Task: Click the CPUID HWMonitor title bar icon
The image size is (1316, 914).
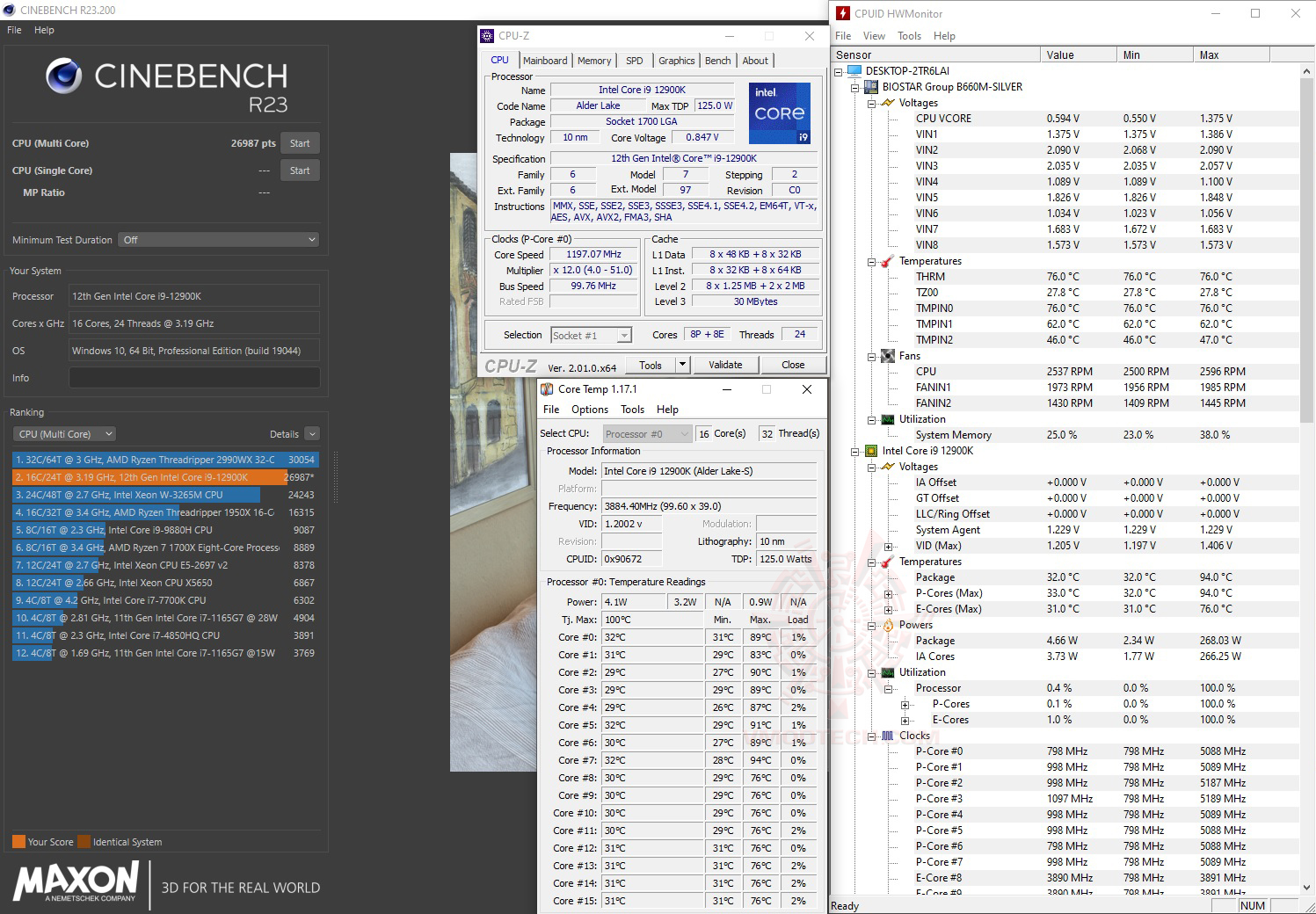Action: 843,13
